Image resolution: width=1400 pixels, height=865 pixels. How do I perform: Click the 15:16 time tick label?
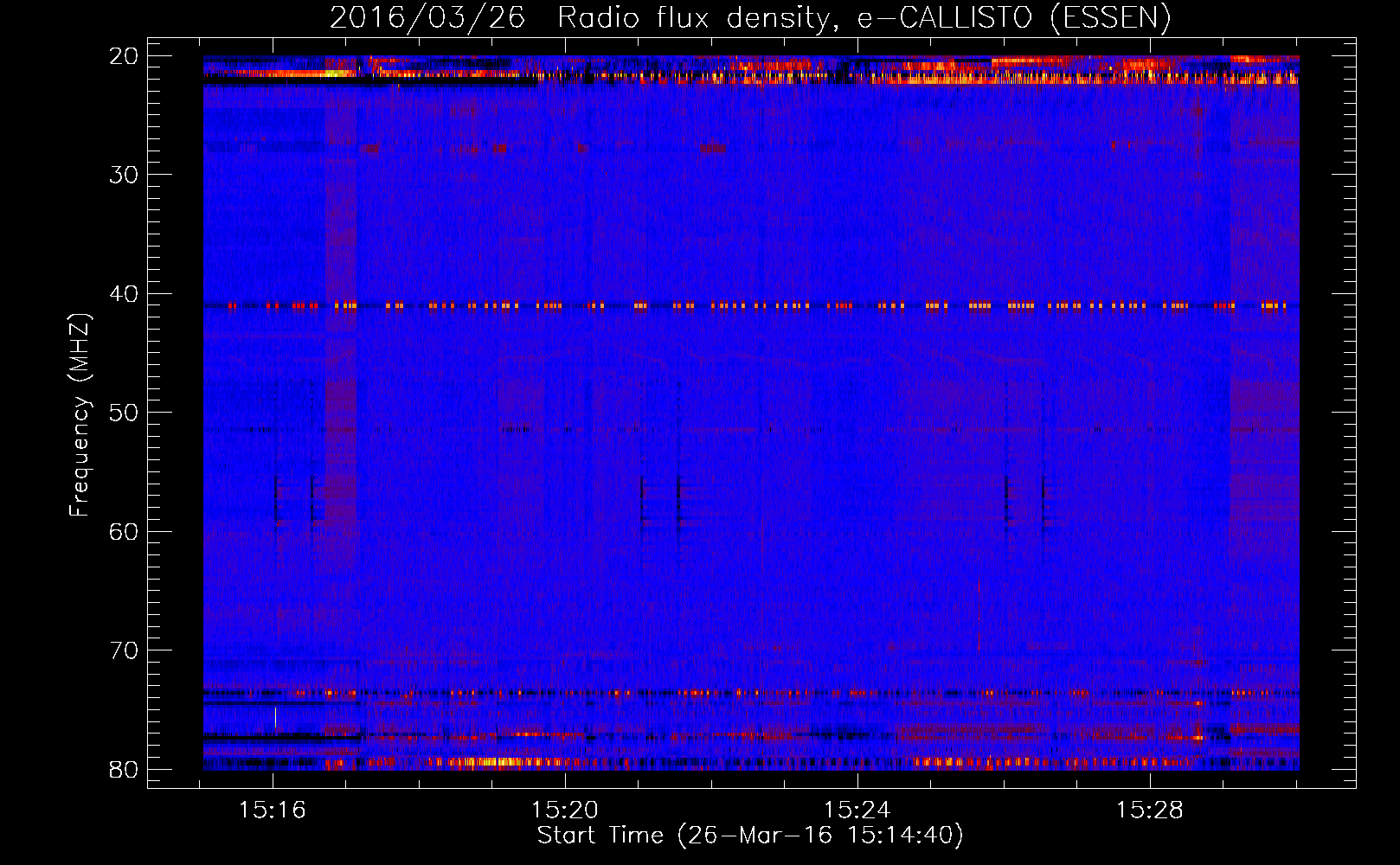[273, 811]
